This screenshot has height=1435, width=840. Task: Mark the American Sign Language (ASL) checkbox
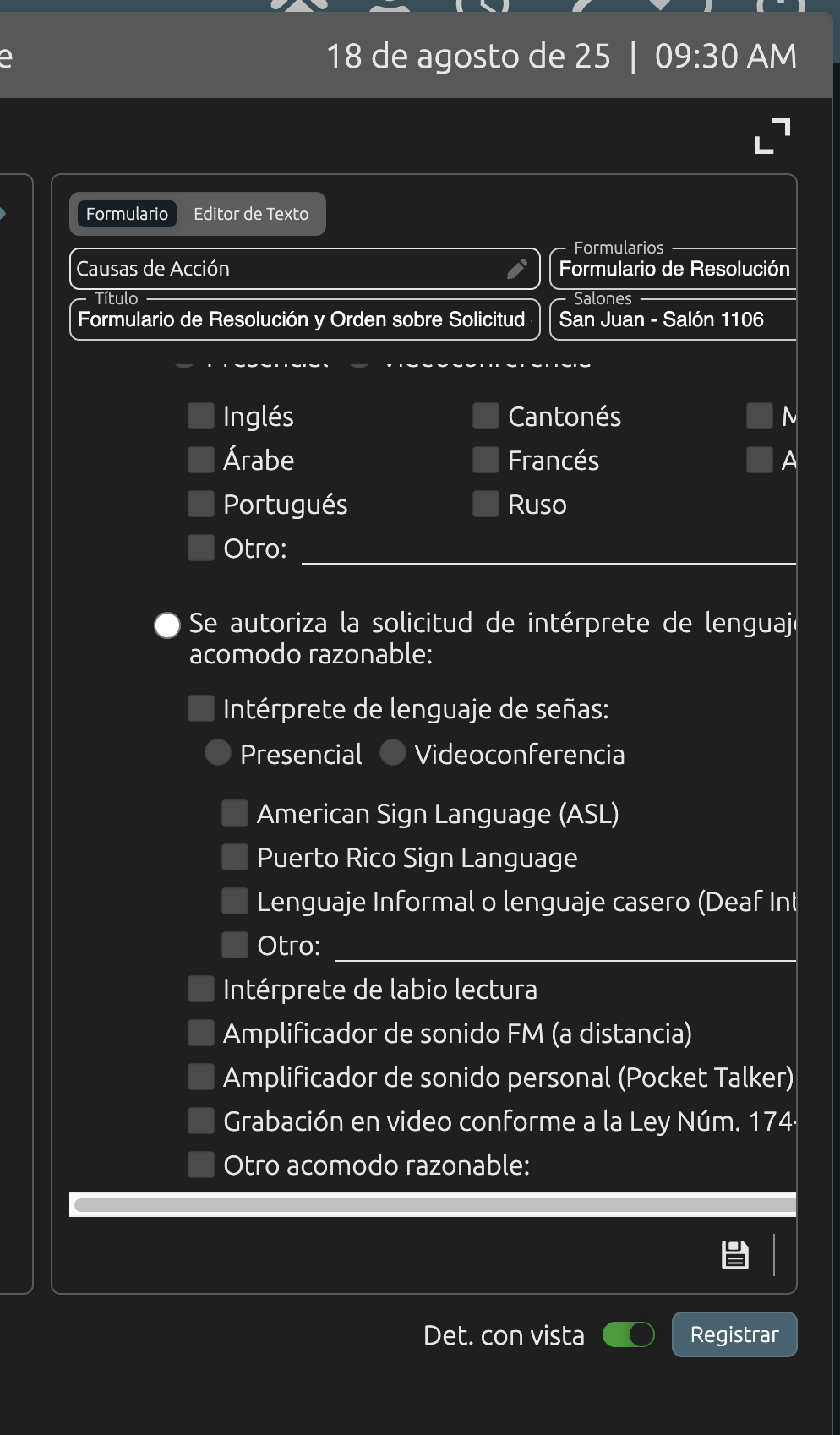pos(235,813)
